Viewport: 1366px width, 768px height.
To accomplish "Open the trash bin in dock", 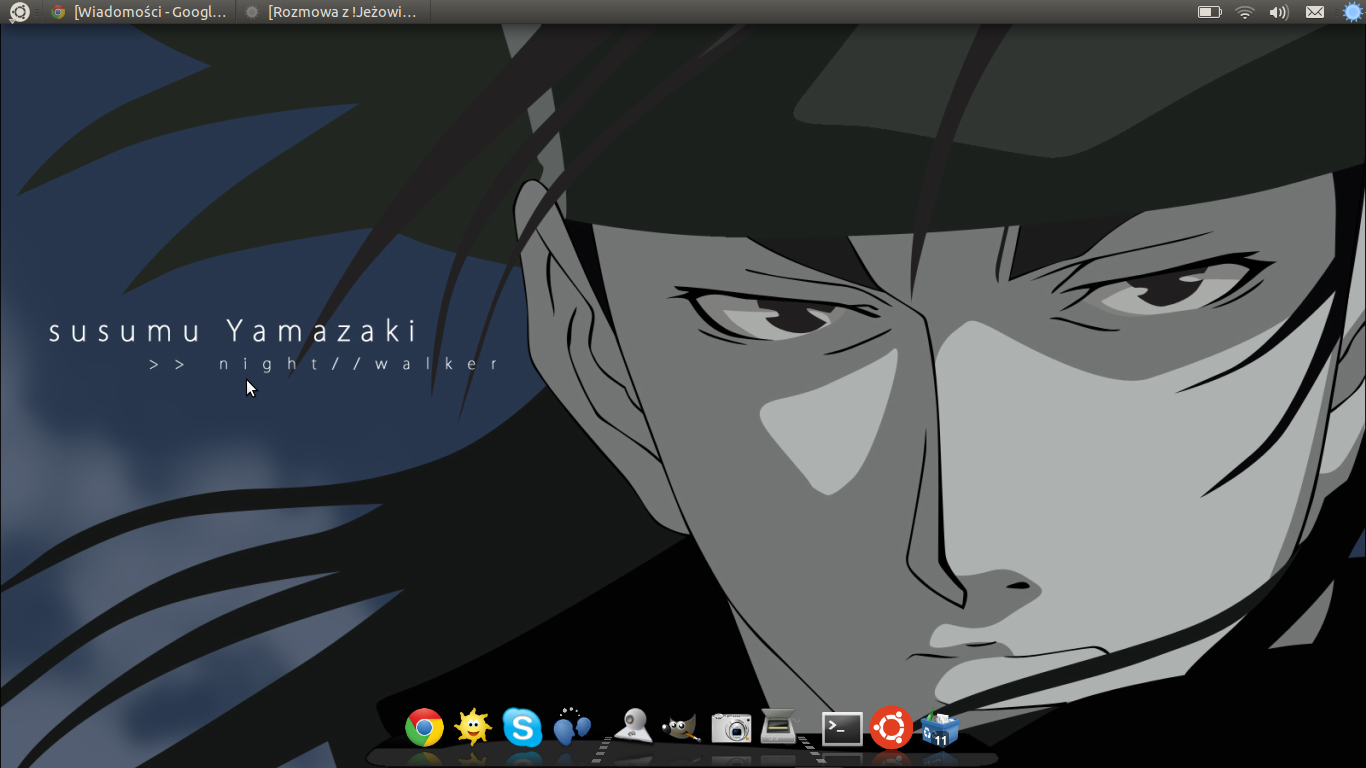I will click(x=939, y=729).
